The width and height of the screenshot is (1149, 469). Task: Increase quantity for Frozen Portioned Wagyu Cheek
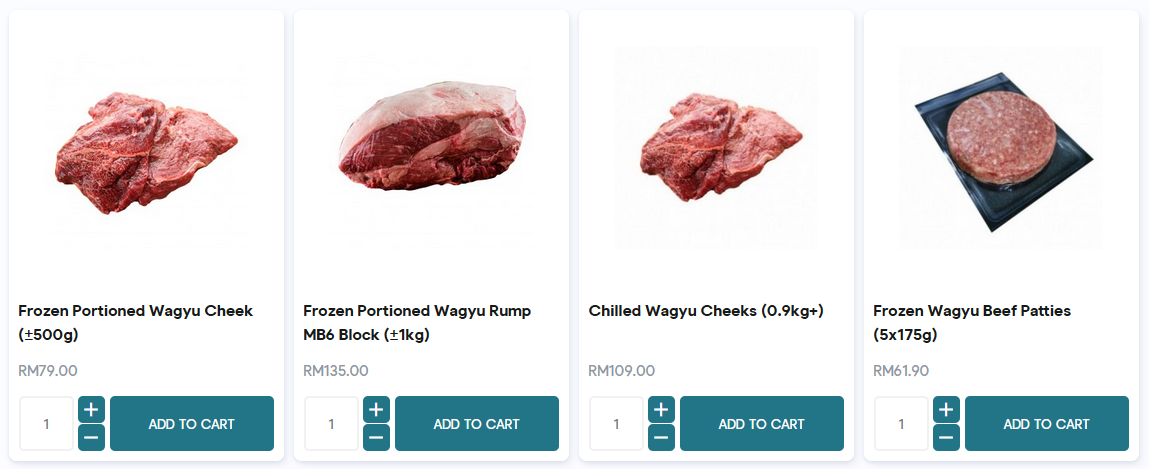pyautogui.click(x=91, y=409)
